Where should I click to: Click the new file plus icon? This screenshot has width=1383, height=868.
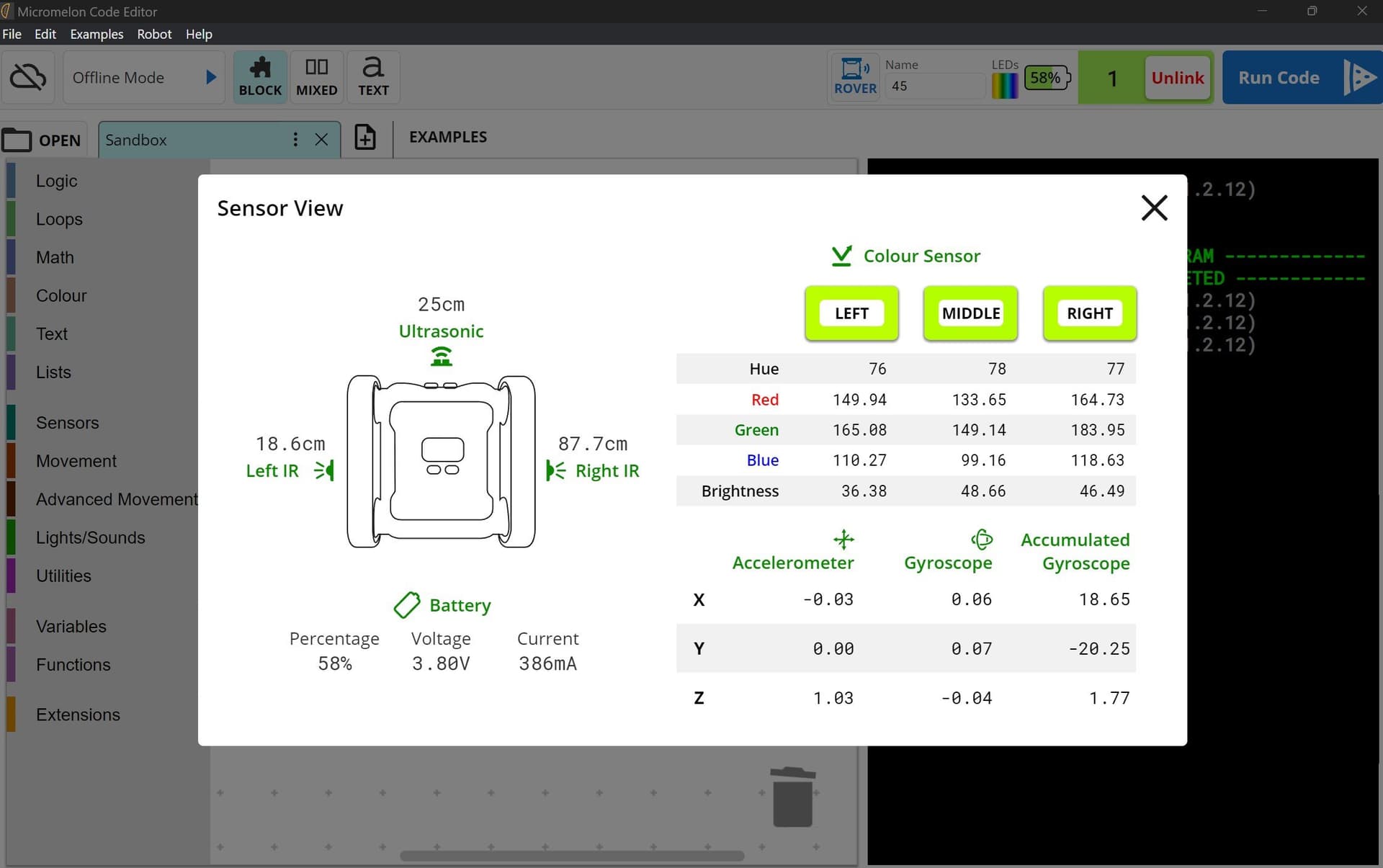click(x=365, y=137)
